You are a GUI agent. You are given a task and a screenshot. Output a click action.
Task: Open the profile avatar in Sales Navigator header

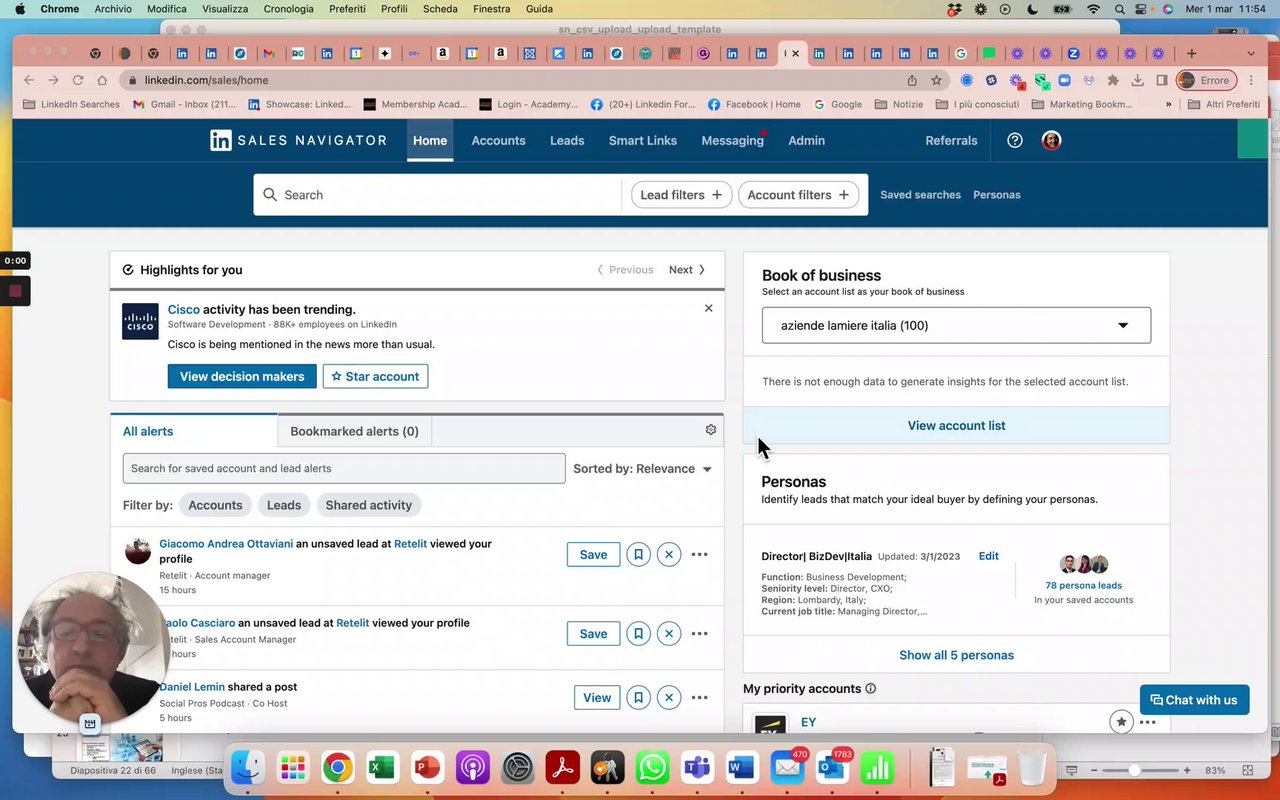click(1051, 140)
